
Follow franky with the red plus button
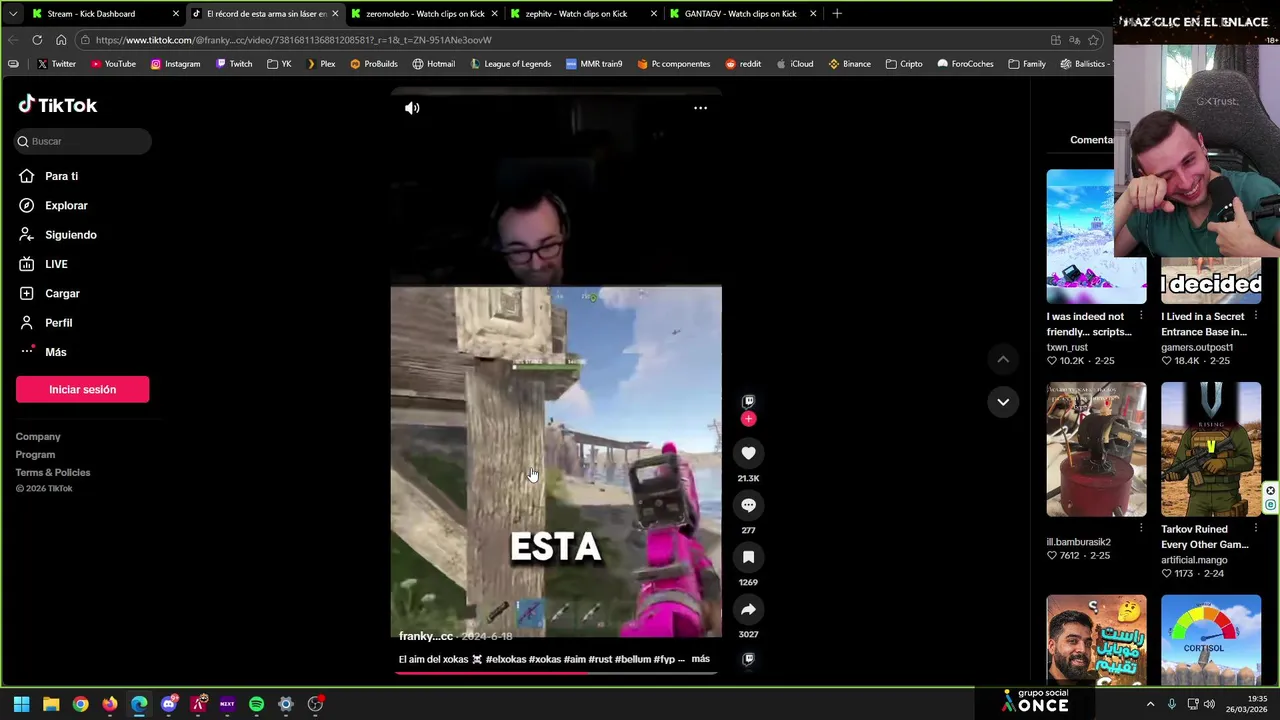pos(748,419)
